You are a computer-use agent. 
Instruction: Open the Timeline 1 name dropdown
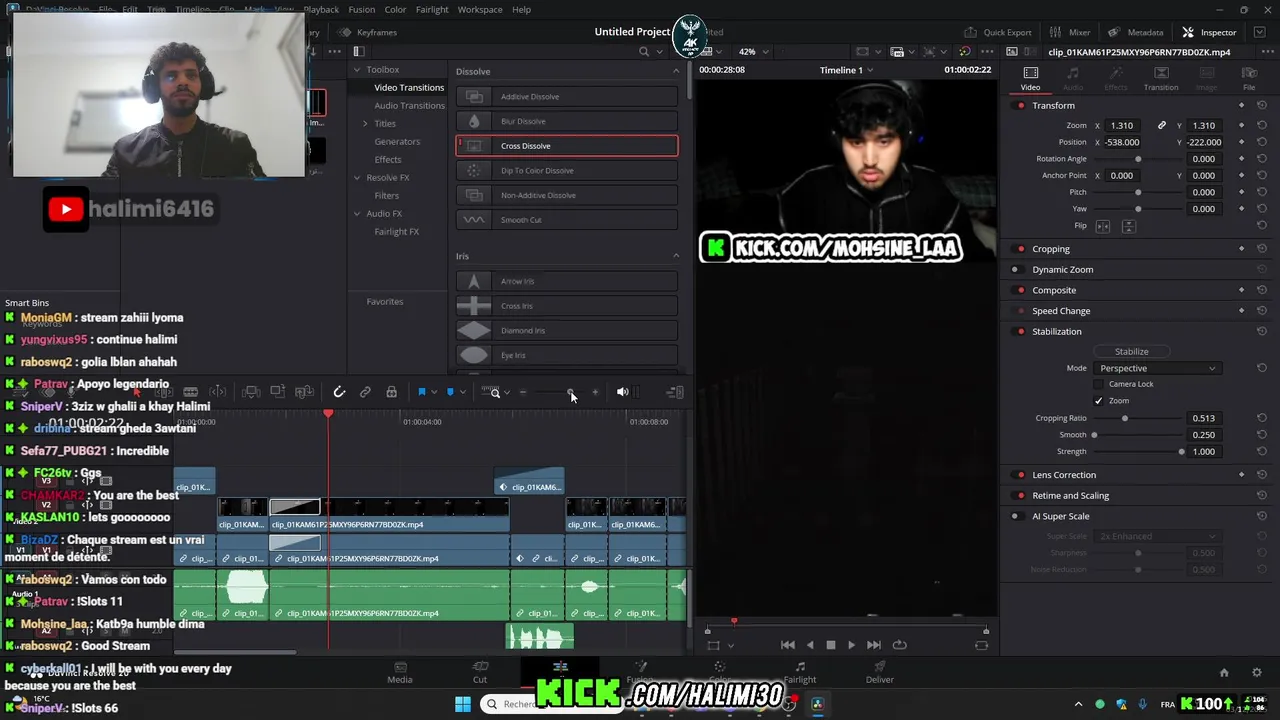[x=846, y=70]
